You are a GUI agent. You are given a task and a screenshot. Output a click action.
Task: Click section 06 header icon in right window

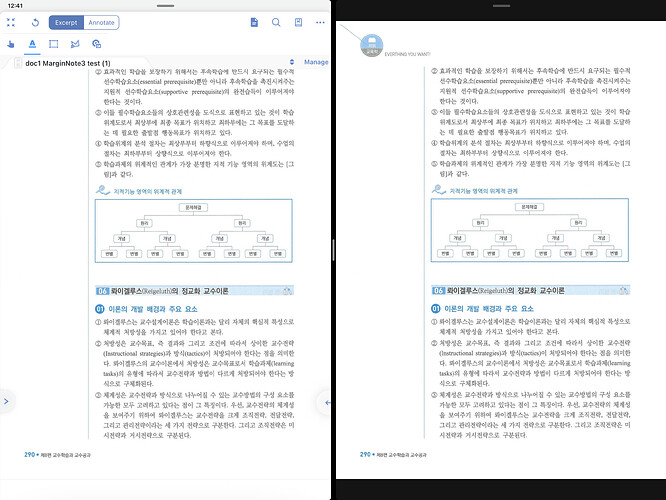[x=624, y=291]
